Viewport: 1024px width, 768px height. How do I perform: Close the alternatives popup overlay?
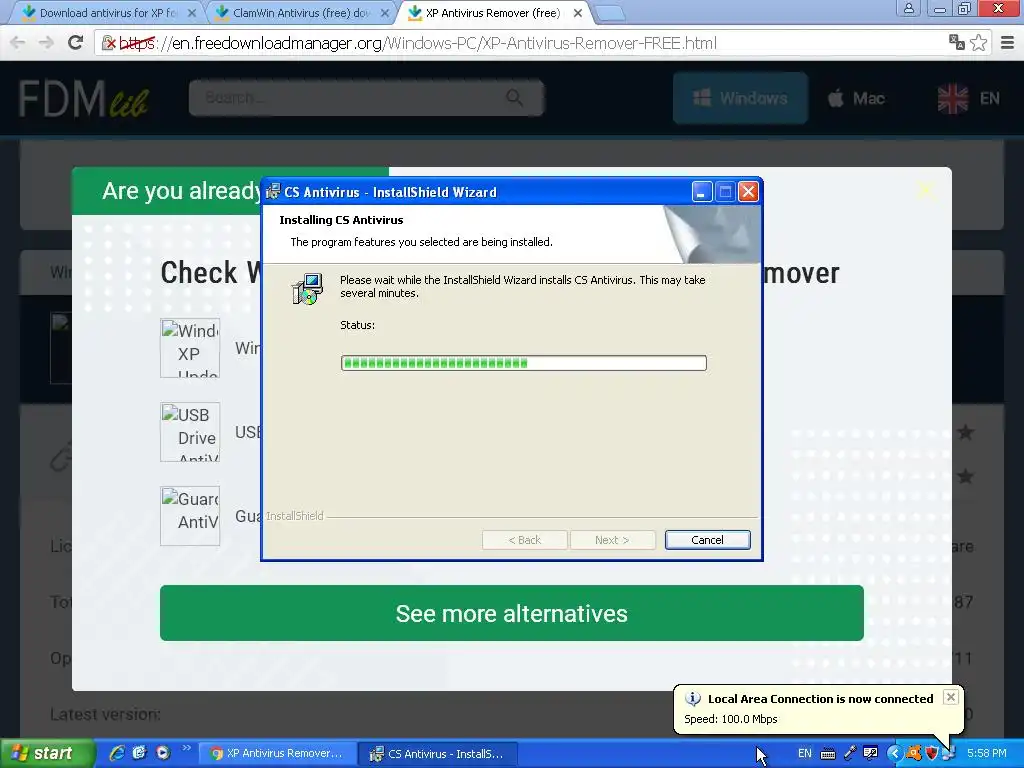click(x=925, y=190)
